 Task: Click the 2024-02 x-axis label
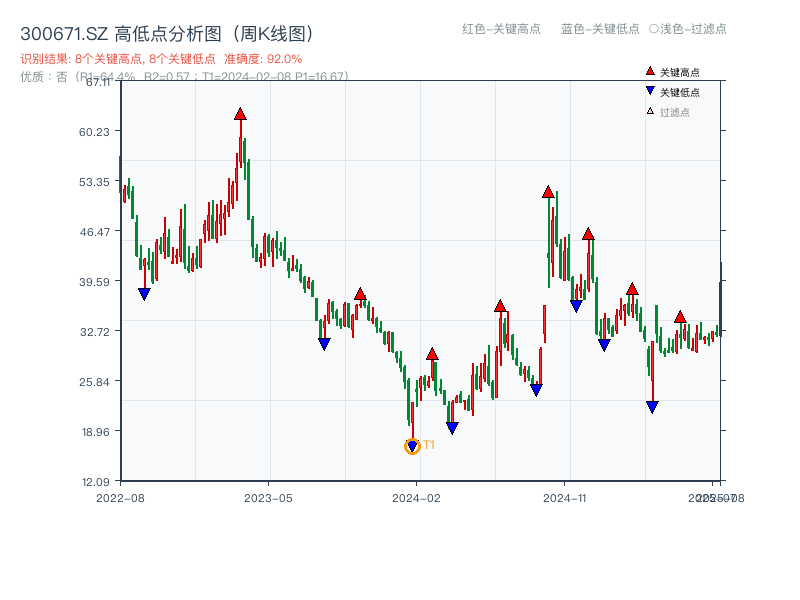coord(416,498)
